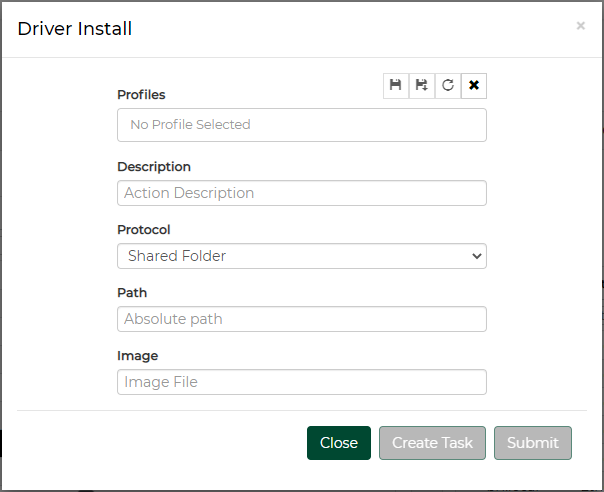Click the save-as profile icon with arrow

pyautogui.click(x=422, y=86)
